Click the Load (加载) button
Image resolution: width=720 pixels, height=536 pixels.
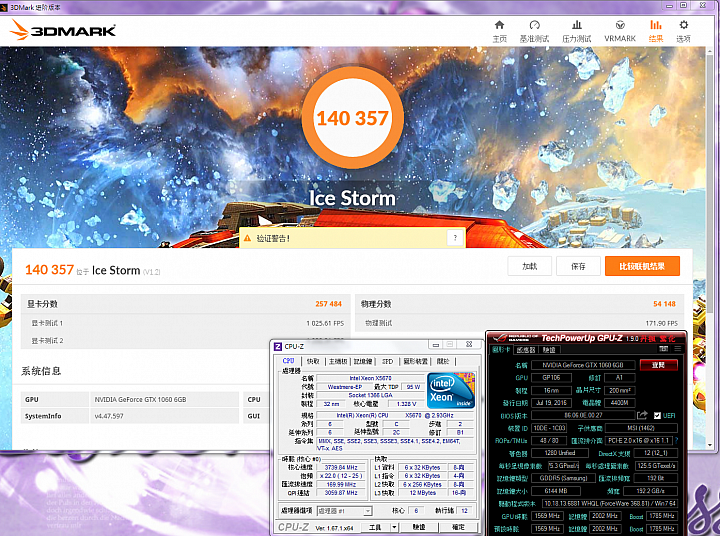pos(529,266)
